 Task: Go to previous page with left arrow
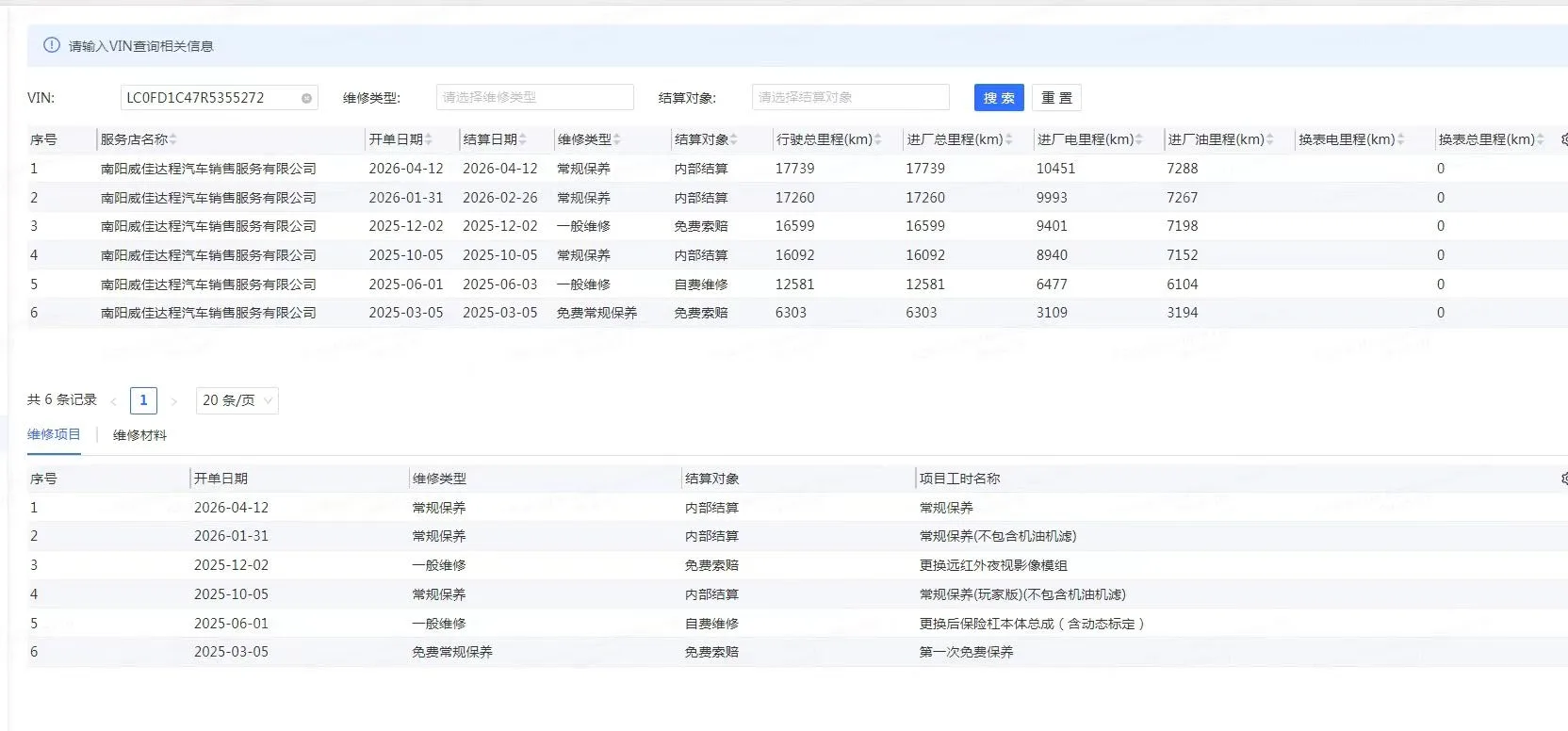tap(113, 401)
